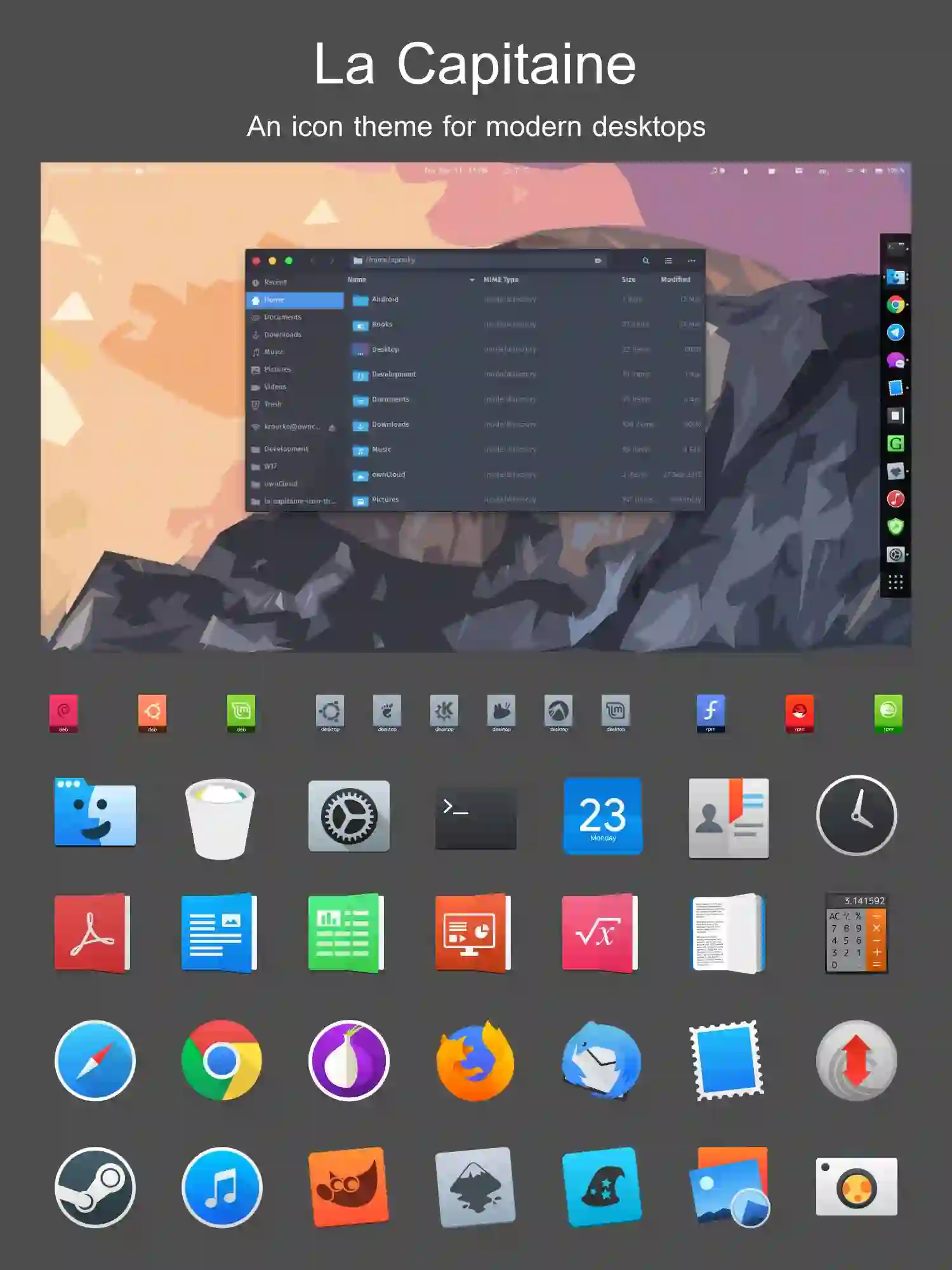
Task: Click the /home/ path bar field
Action: pyautogui.click(x=478, y=260)
